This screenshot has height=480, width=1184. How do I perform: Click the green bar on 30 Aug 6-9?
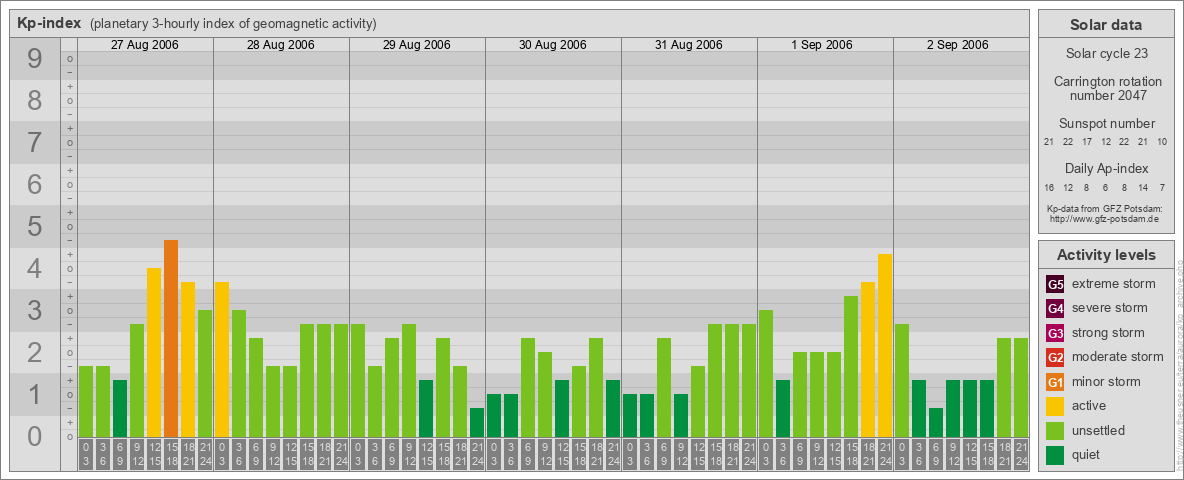(x=528, y=387)
